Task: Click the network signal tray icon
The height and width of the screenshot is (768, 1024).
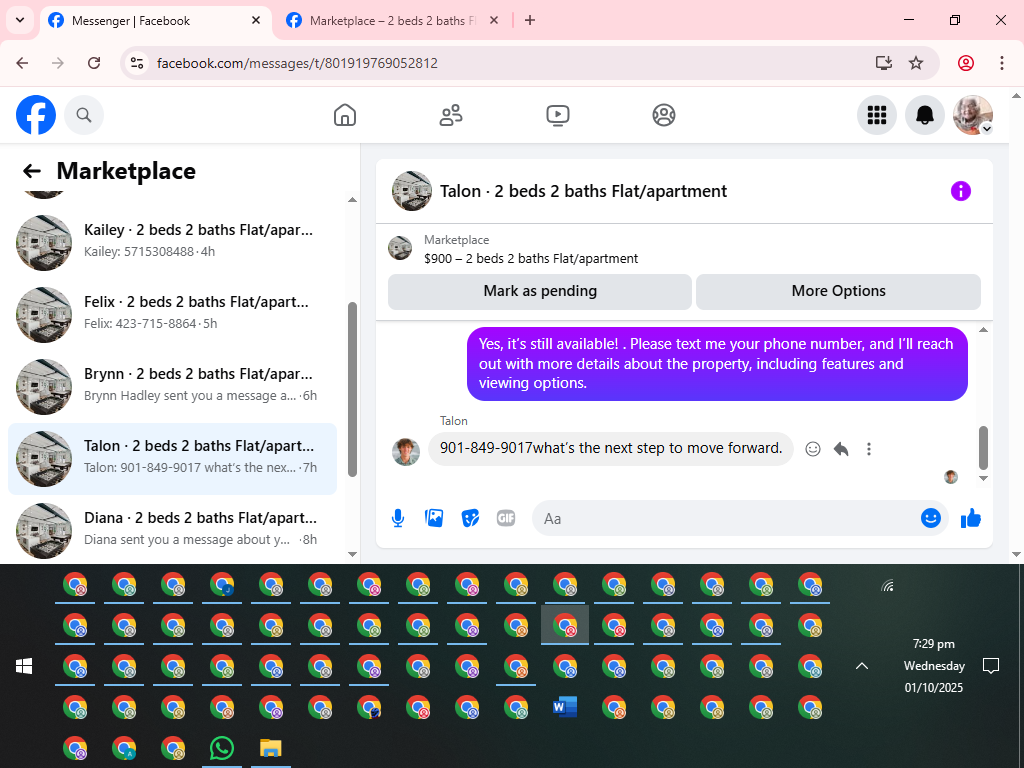Action: tap(887, 585)
